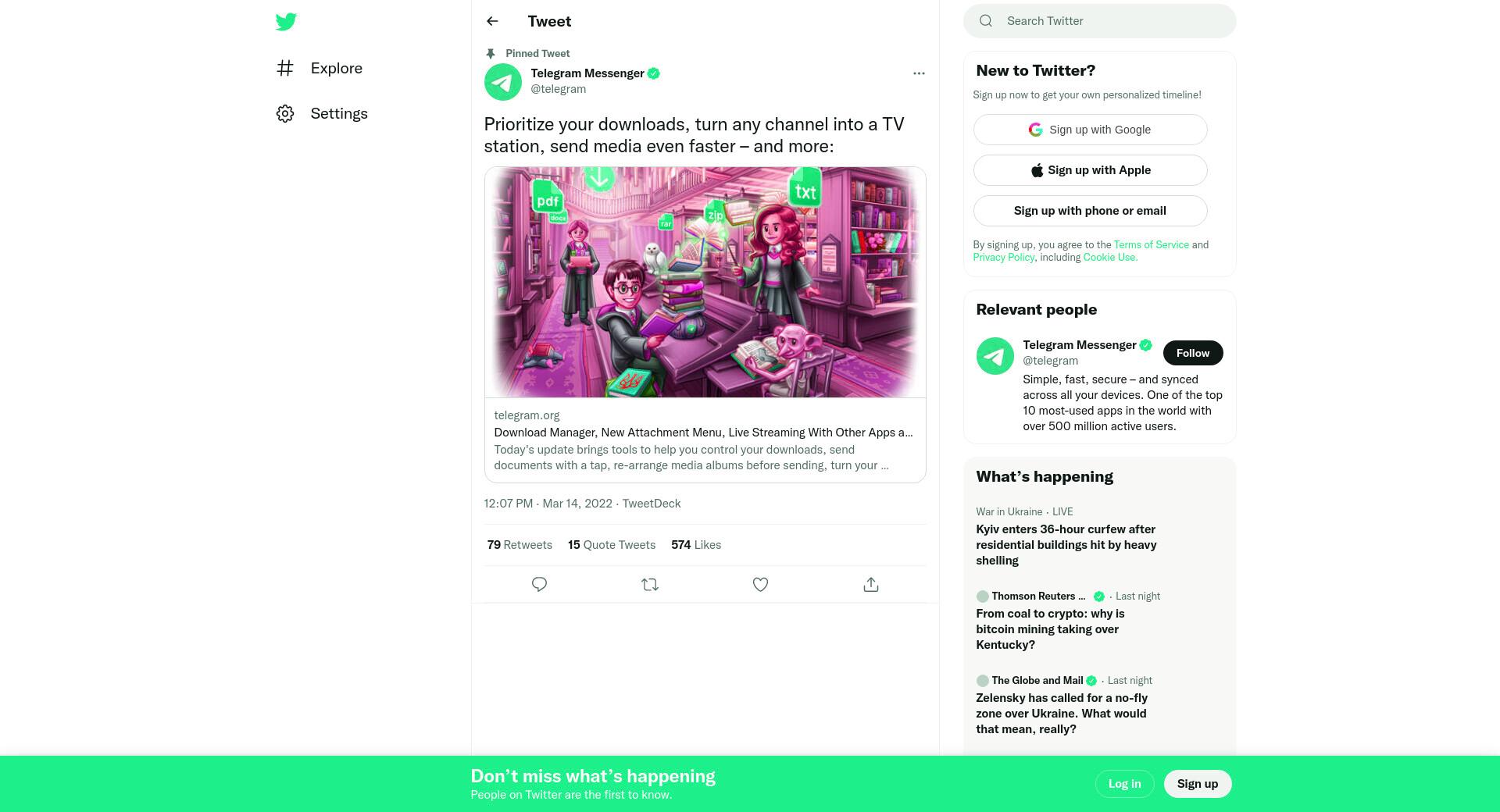Click the Twitter bird logo

286,22
